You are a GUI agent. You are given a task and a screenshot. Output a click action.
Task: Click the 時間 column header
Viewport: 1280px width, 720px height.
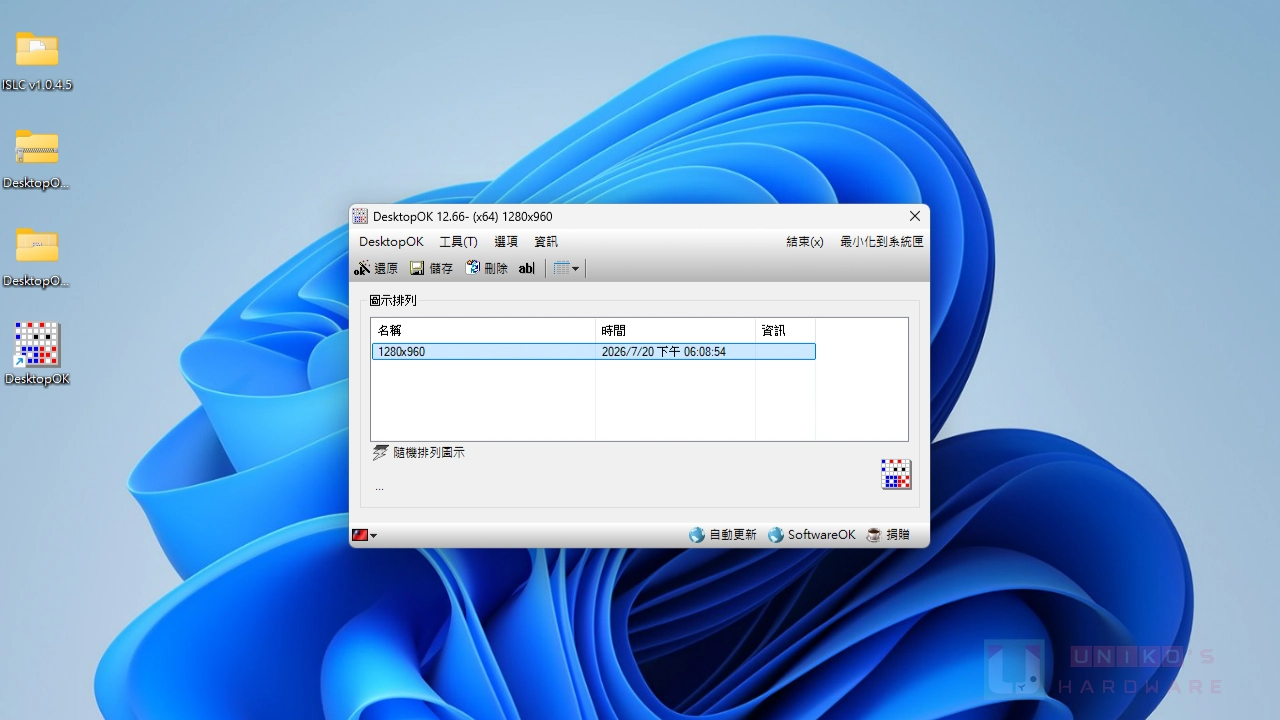click(675, 330)
